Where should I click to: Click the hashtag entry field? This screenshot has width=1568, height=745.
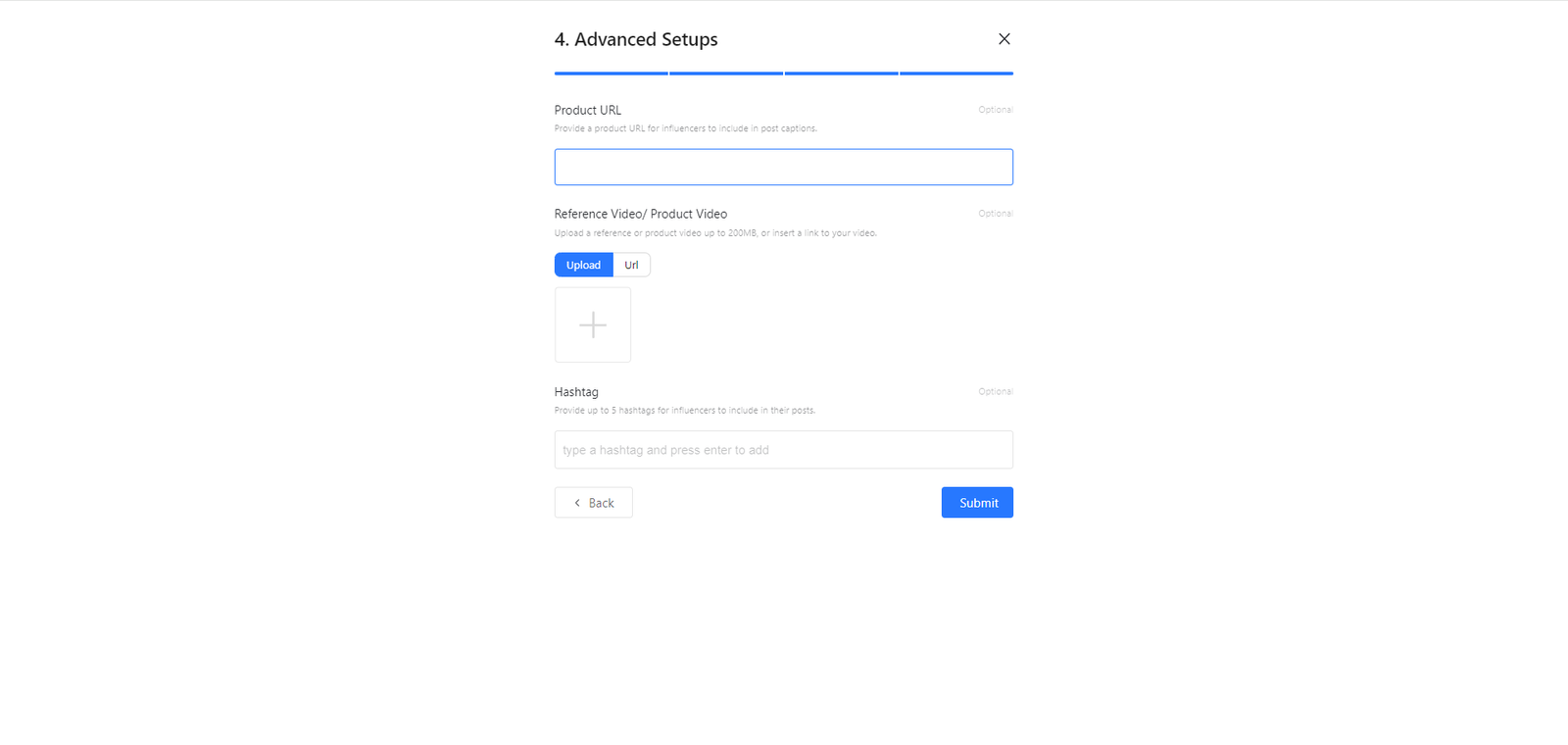(x=783, y=450)
